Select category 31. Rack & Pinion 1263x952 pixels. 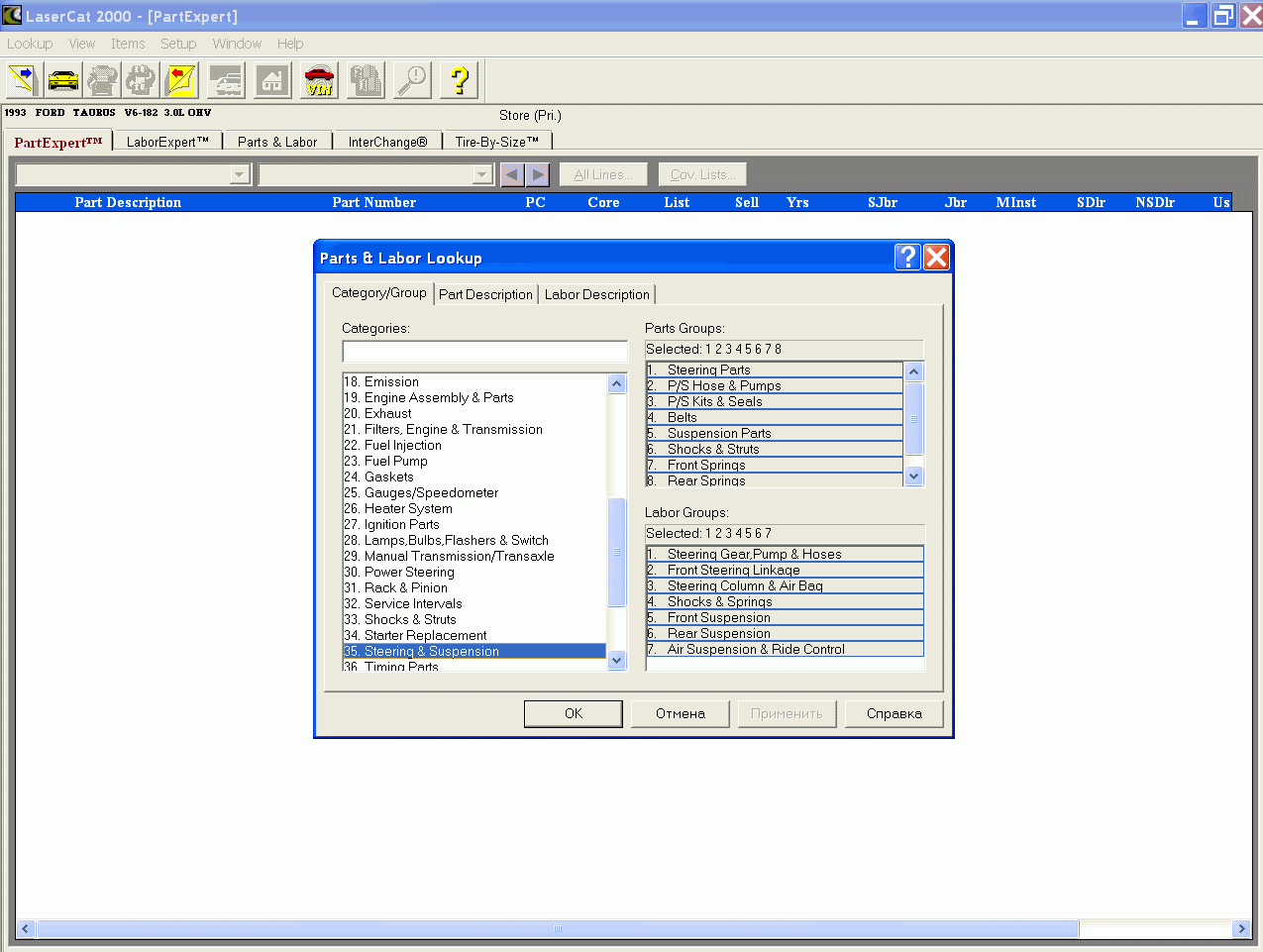pyautogui.click(x=474, y=587)
